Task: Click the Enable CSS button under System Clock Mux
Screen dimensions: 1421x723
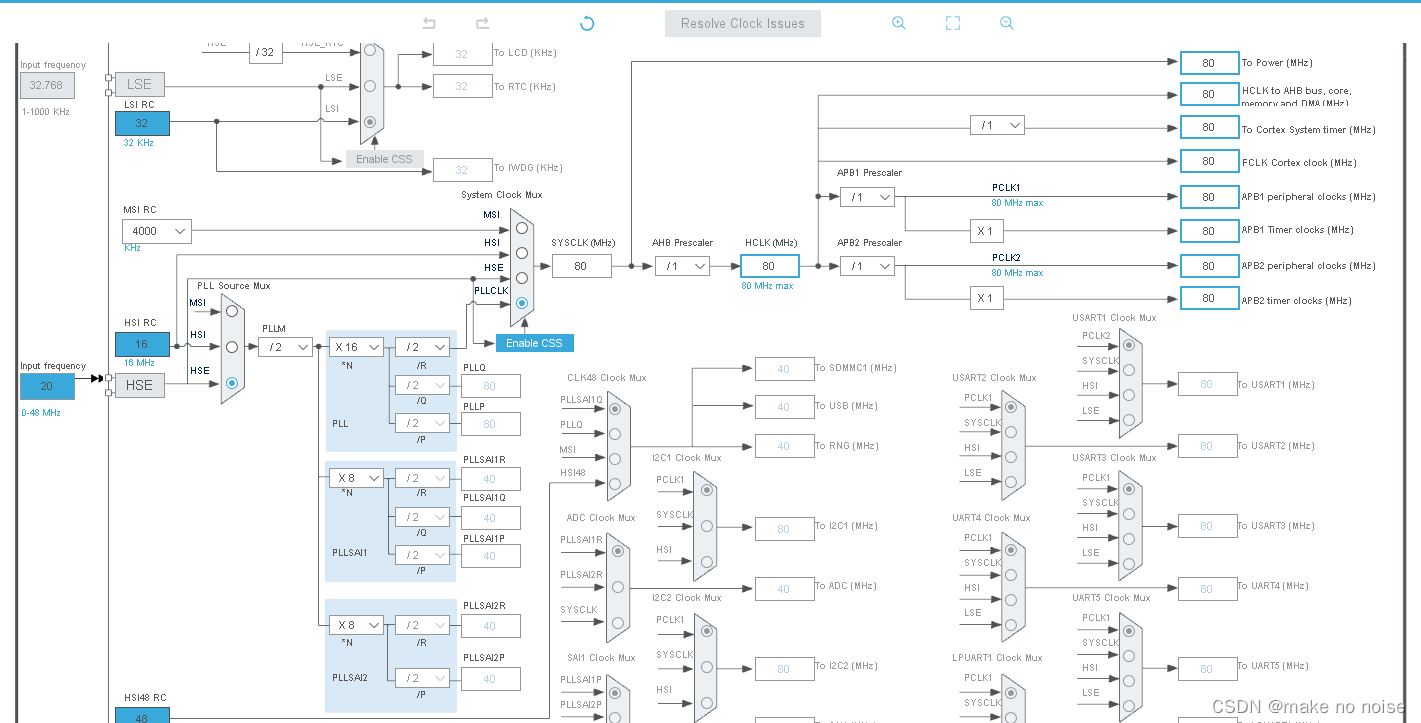Action: point(534,343)
